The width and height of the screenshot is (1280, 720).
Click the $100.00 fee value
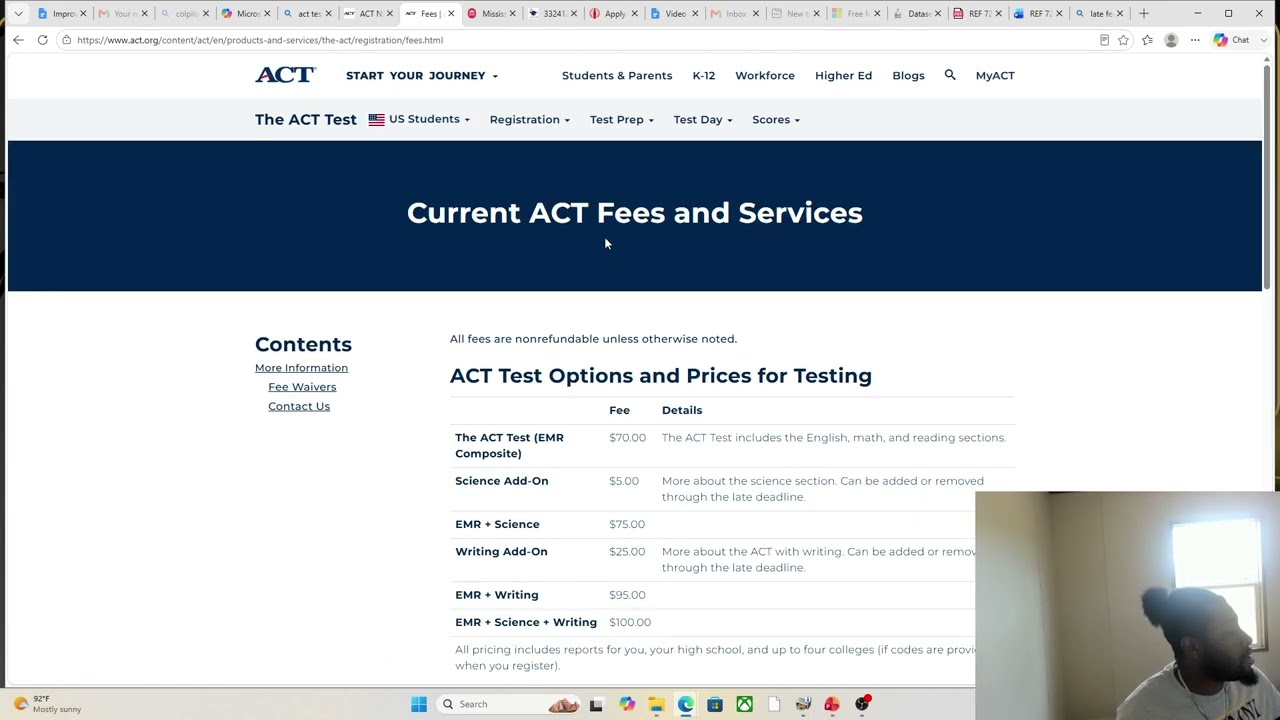[630, 622]
